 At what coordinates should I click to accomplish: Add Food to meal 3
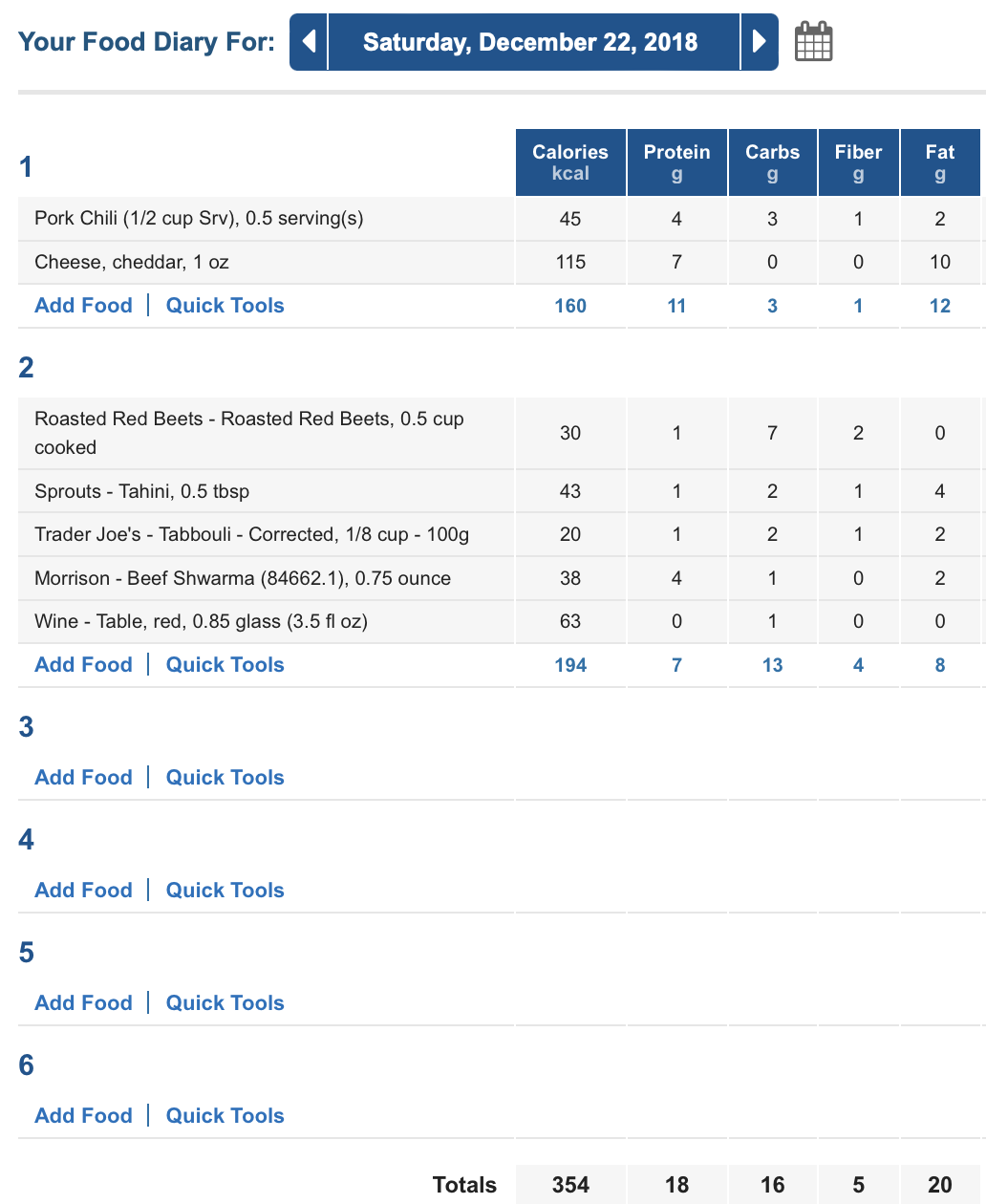coord(84,778)
